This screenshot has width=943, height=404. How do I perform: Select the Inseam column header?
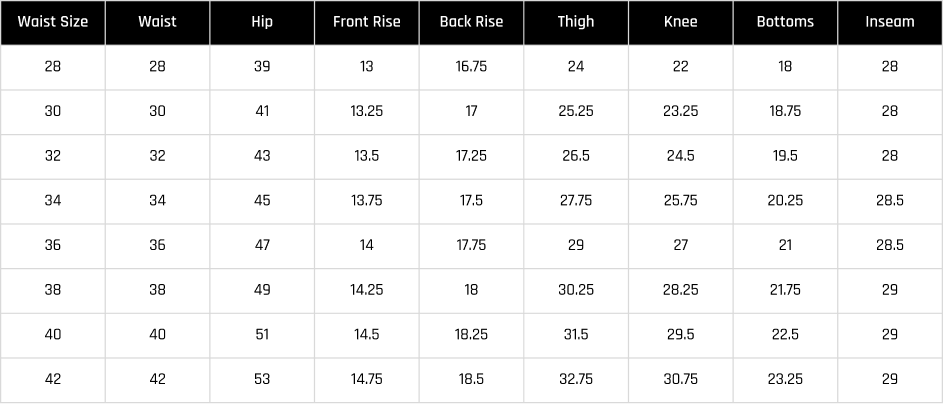point(890,22)
